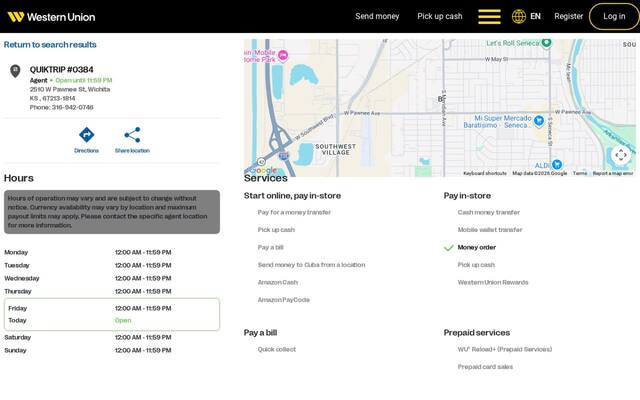The height and width of the screenshot is (400, 640).
Task: Click the green checkmark next to Money order
Action: click(x=449, y=247)
